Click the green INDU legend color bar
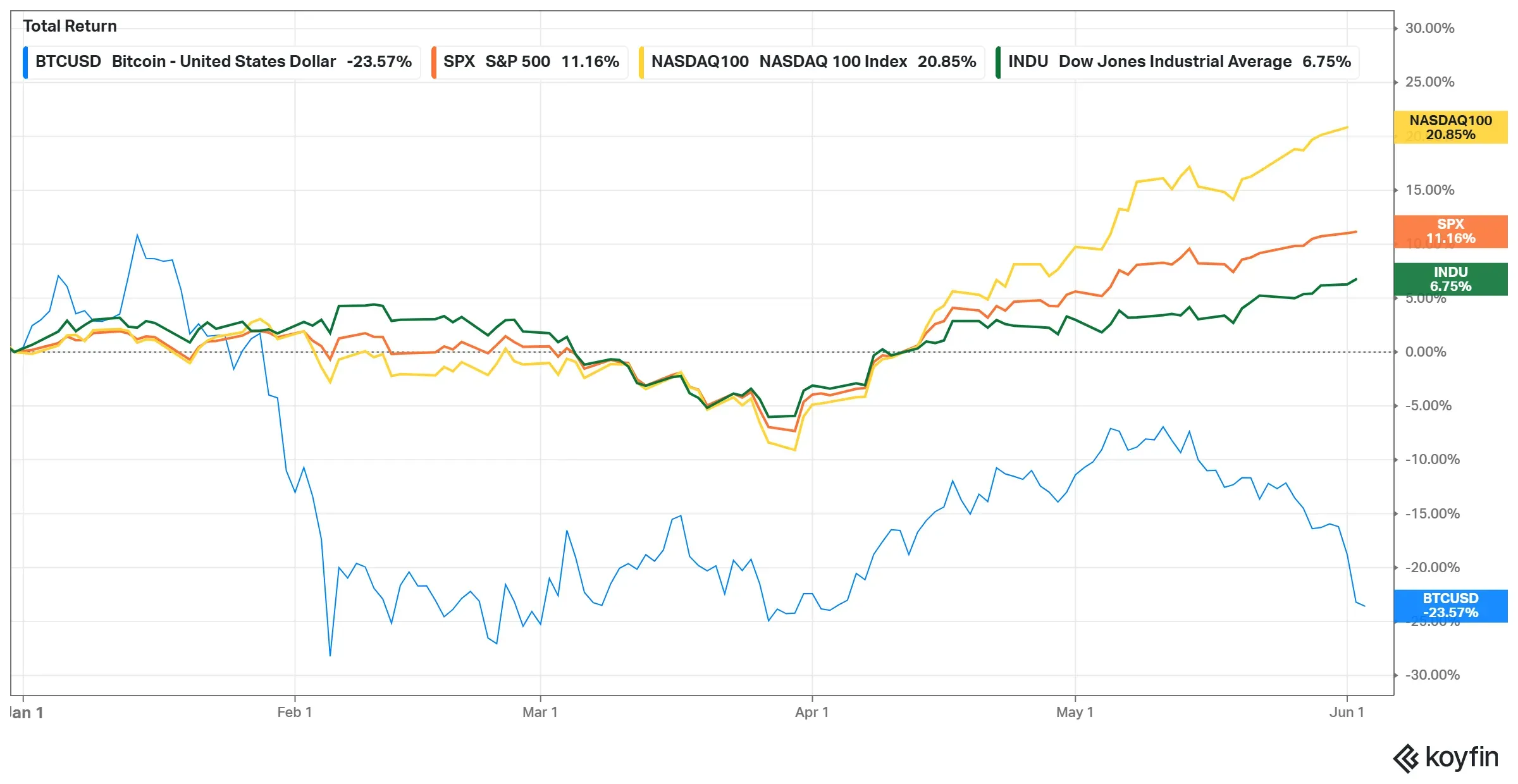 click(x=998, y=62)
